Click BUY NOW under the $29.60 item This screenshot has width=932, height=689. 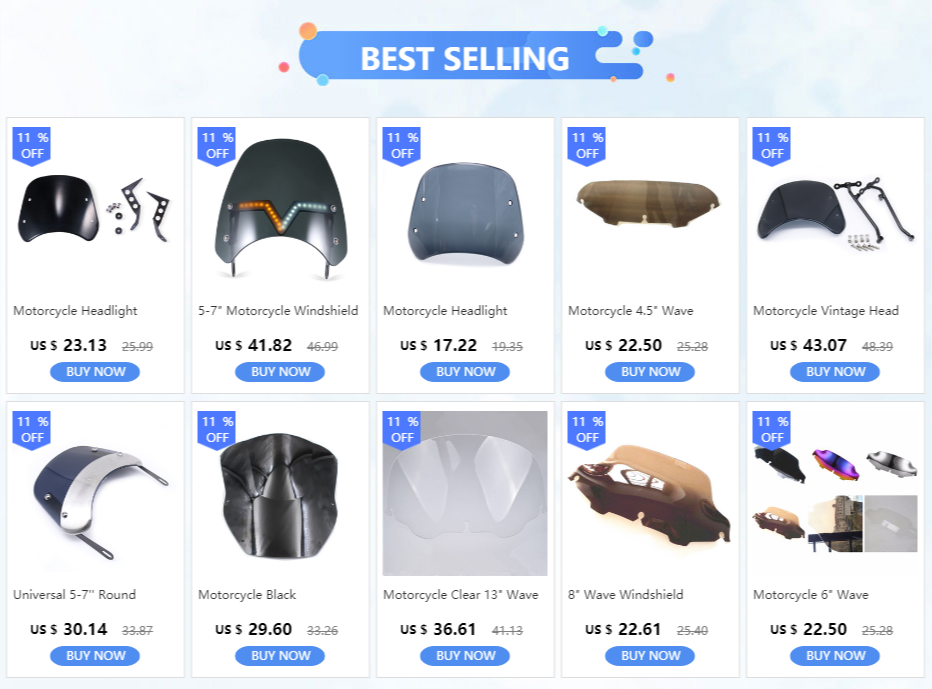[x=280, y=656]
